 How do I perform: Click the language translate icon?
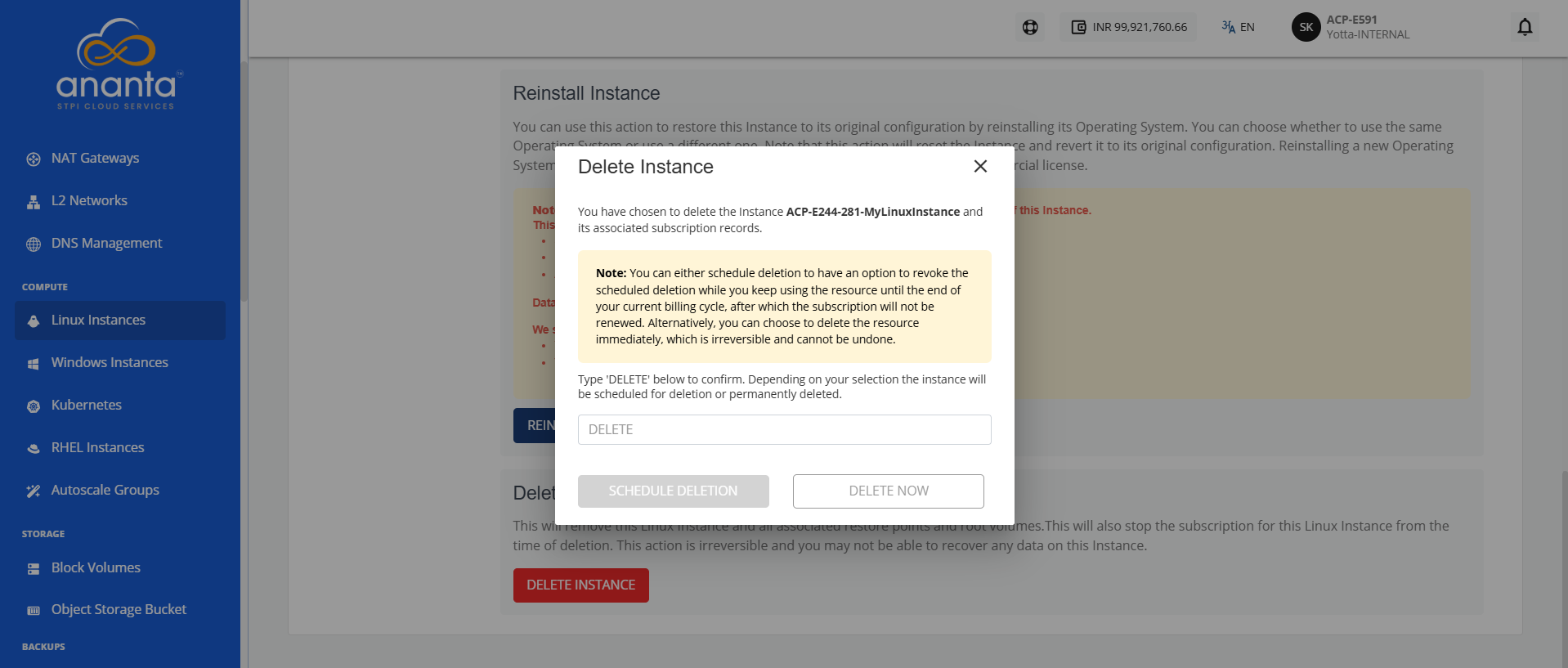click(1228, 27)
